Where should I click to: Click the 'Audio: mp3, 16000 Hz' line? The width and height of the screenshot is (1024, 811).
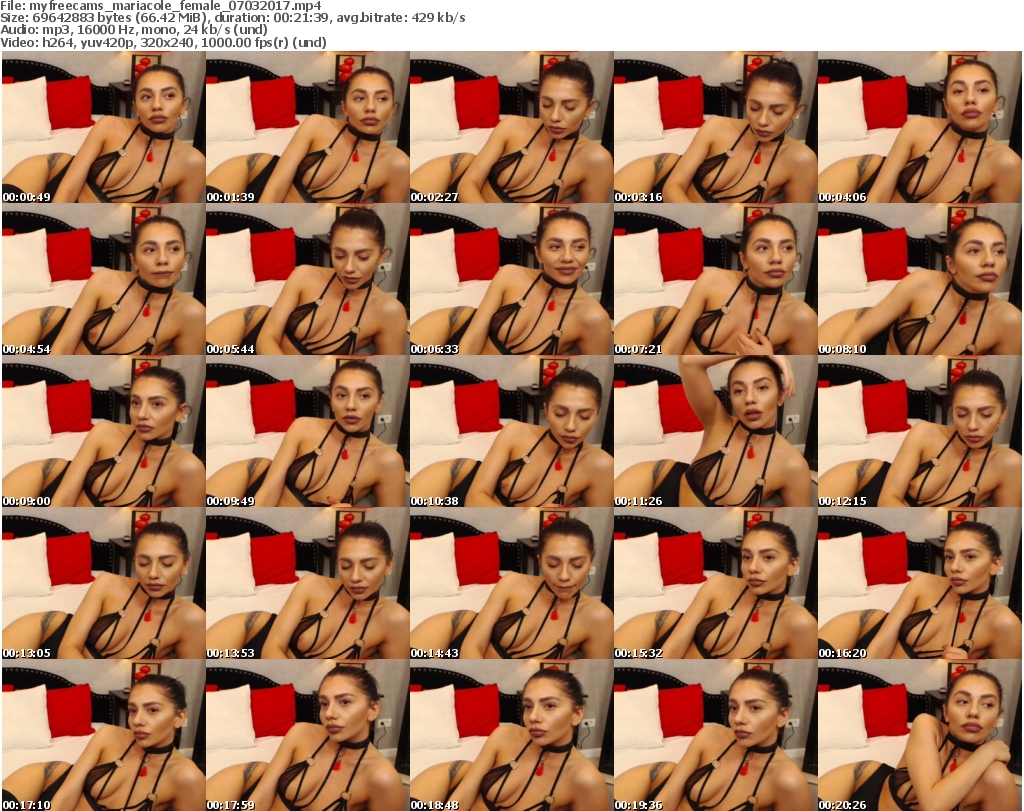[x=134, y=30]
